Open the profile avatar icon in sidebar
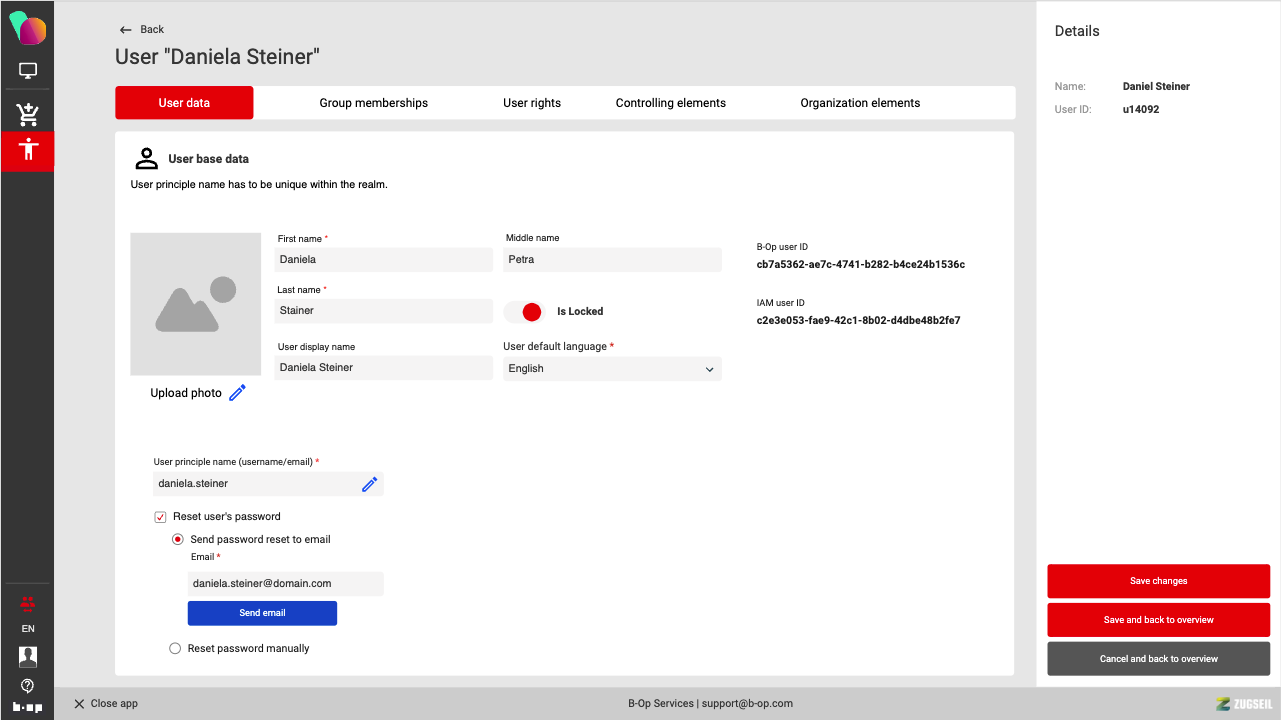Viewport: 1281px width, 720px height. point(28,656)
